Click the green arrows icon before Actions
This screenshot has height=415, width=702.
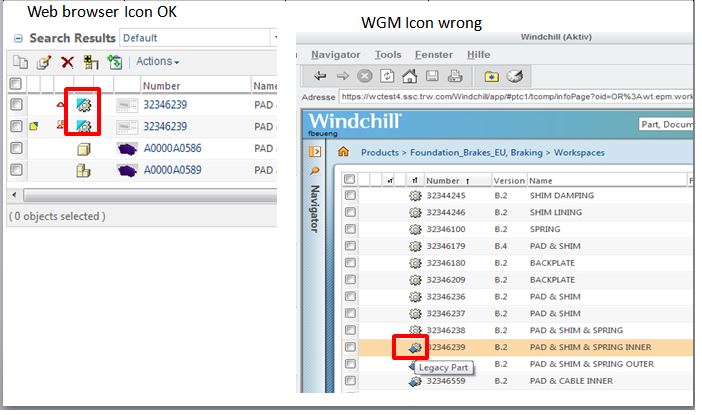(115, 62)
